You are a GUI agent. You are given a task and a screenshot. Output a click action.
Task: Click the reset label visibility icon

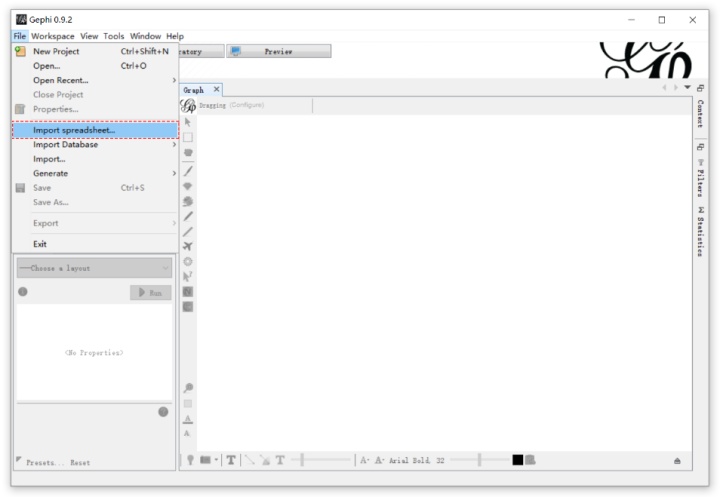tap(186, 433)
